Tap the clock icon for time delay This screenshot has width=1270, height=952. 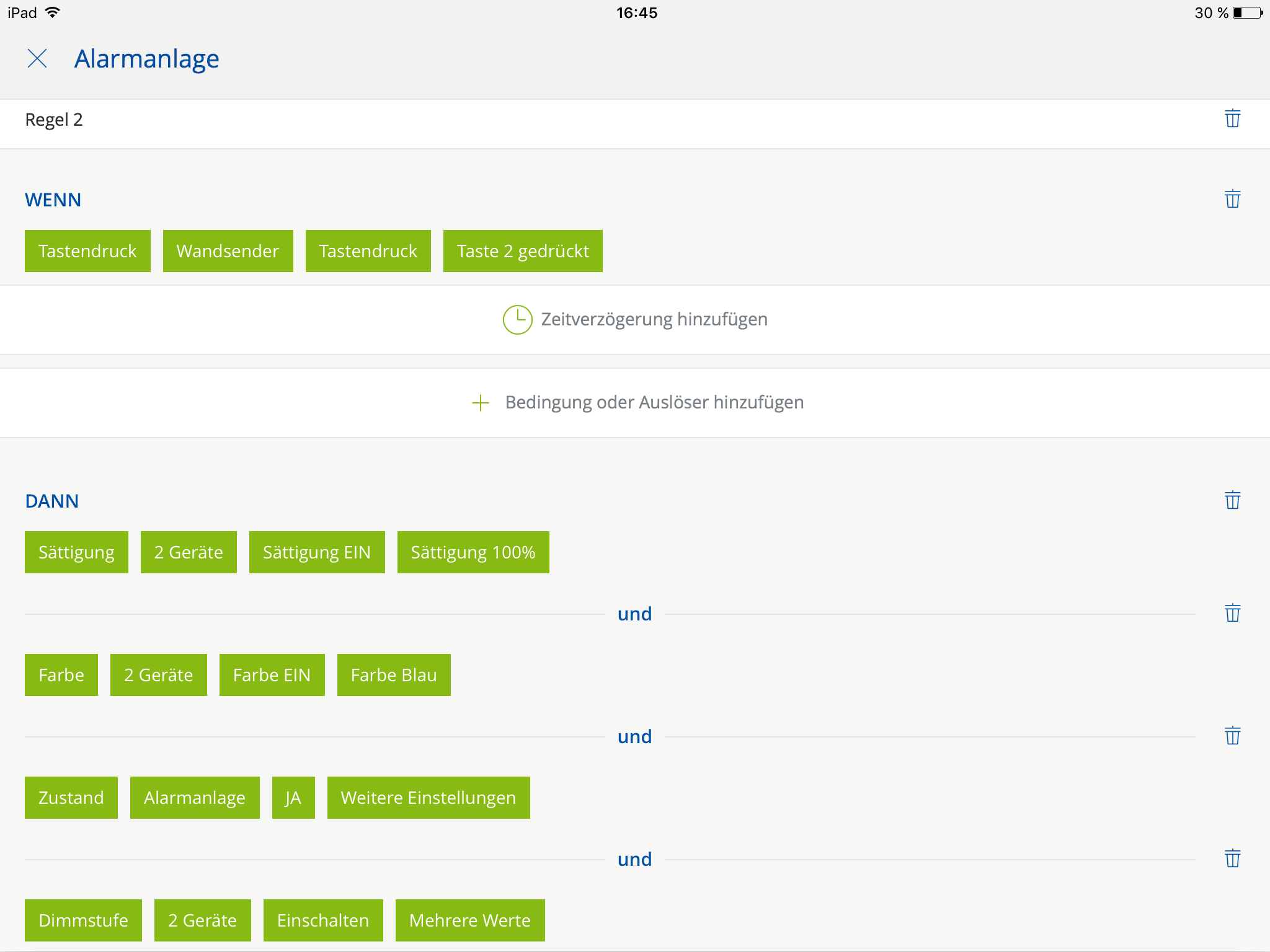pyautogui.click(x=517, y=320)
